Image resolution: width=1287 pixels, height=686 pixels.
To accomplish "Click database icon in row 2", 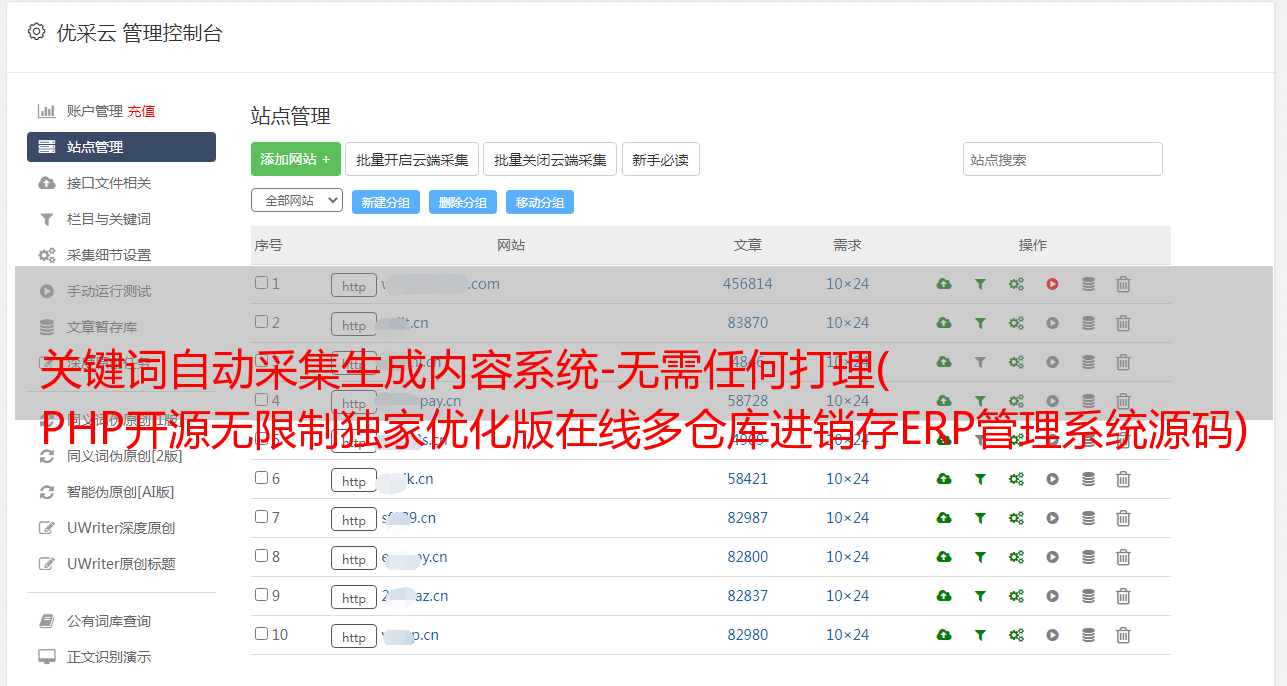I will (x=1088, y=323).
